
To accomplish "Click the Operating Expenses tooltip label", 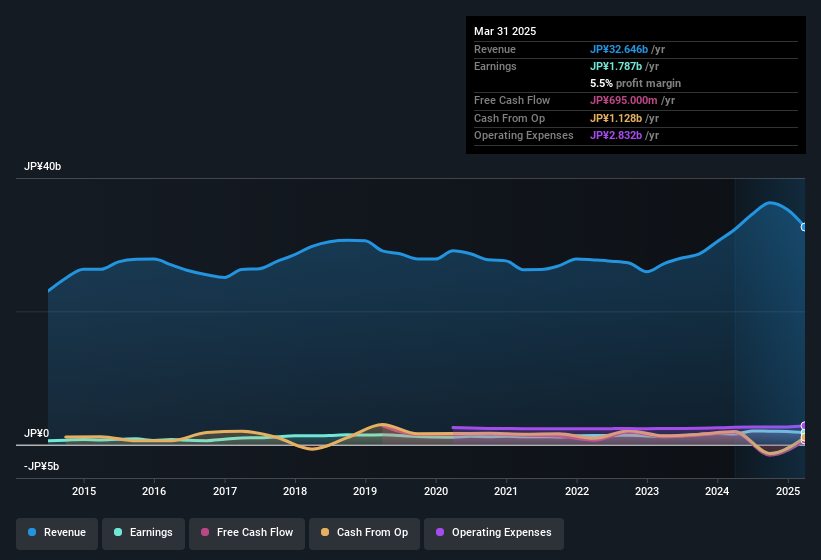I will (x=524, y=136).
